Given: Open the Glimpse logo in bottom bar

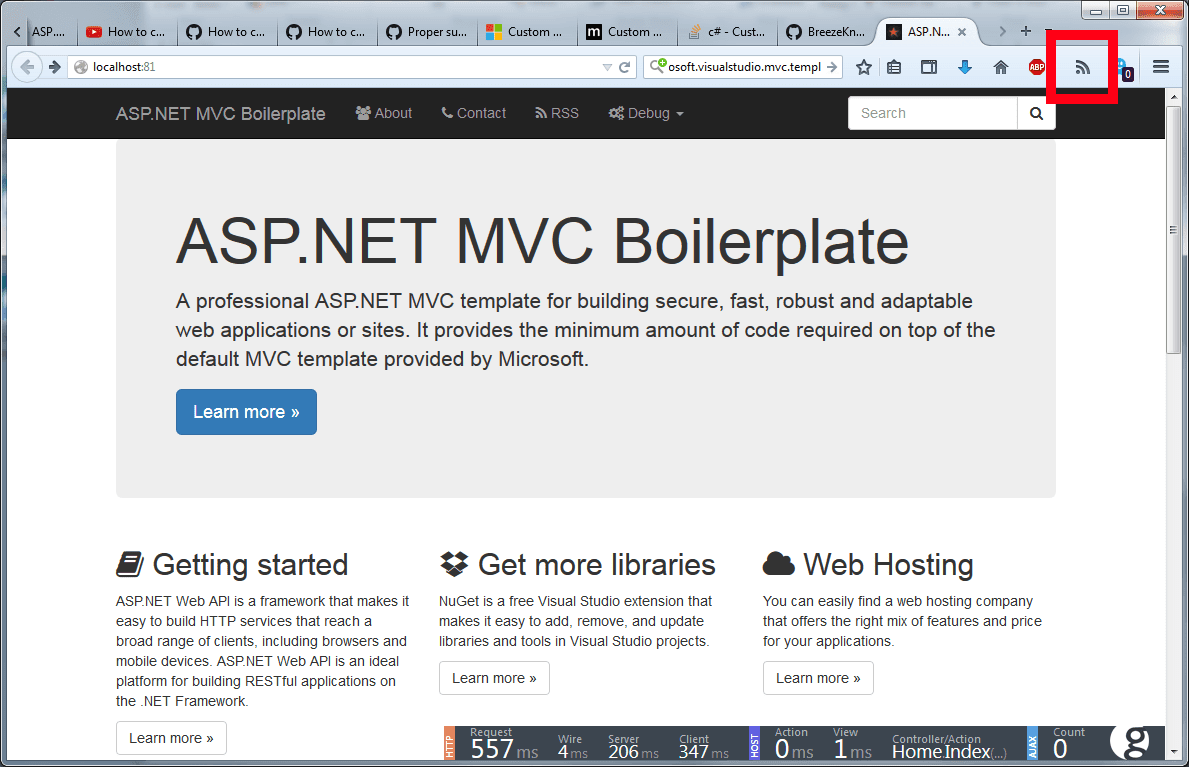Looking at the screenshot, I should 1136,745.
